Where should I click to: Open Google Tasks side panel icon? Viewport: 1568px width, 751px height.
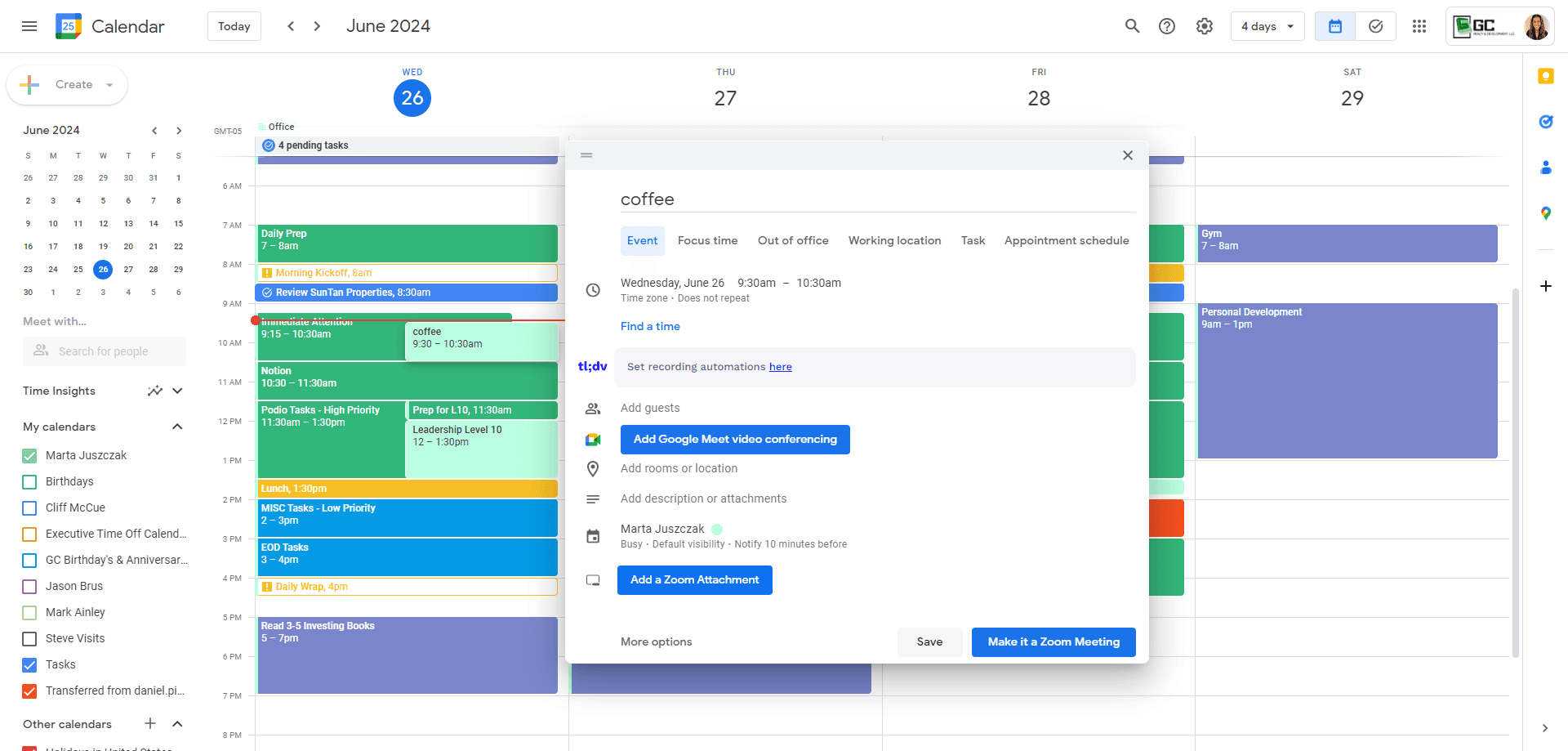tap(1545, 122)
